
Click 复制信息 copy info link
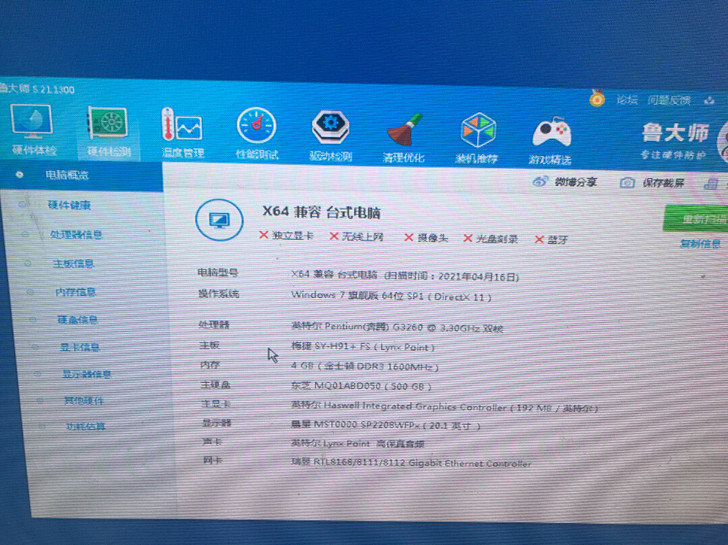[x=700, y=243]
